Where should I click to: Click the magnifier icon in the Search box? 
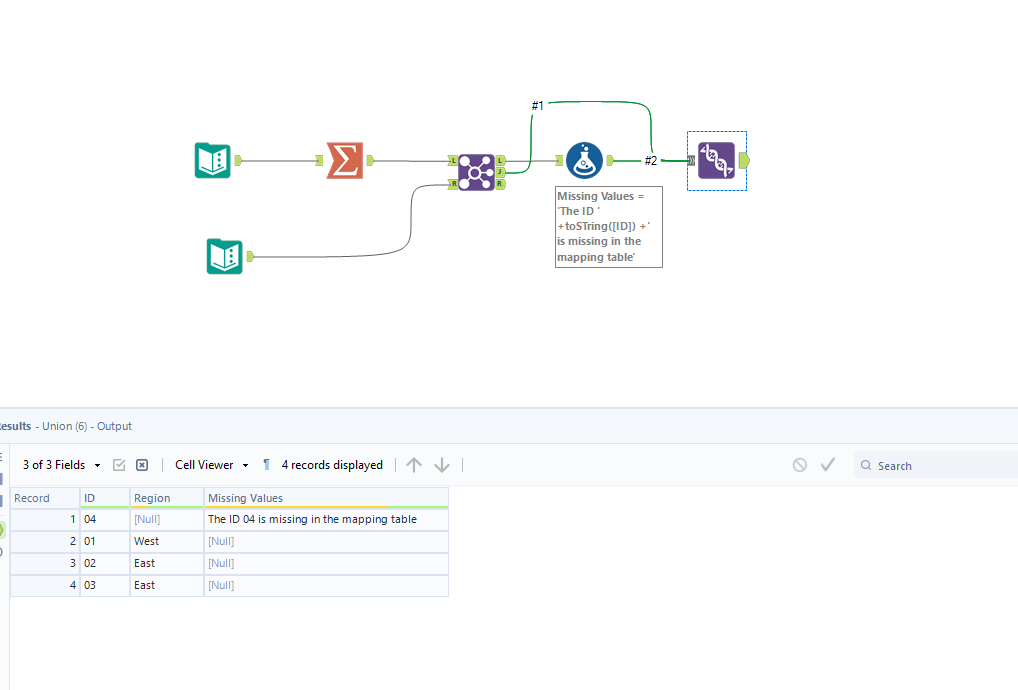click(x=866, y=465)
